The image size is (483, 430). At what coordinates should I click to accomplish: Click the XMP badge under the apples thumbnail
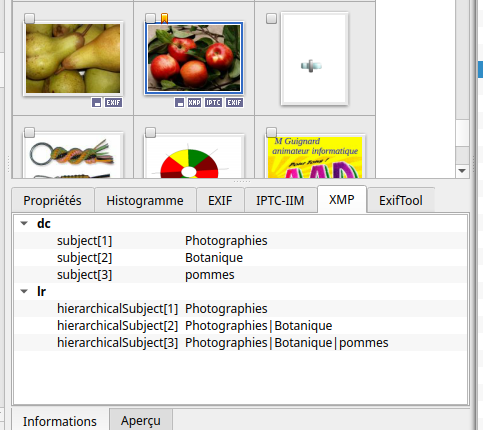click(194, 103)
